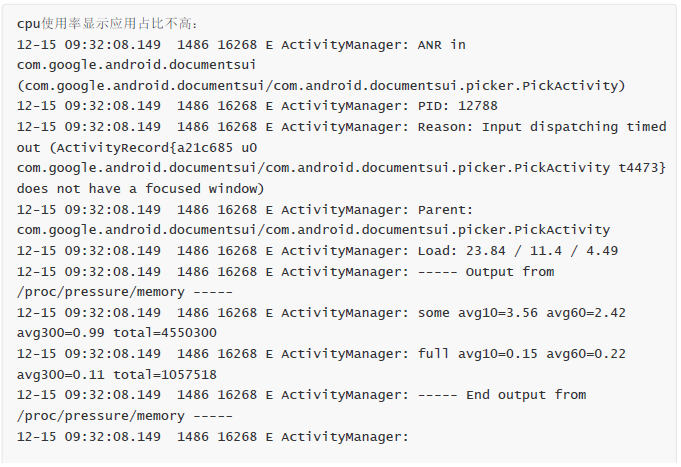This screenshot has width=681, height=467.
Task: Click "does not have a focused window)" line
Action: click(x=140, y=188)
